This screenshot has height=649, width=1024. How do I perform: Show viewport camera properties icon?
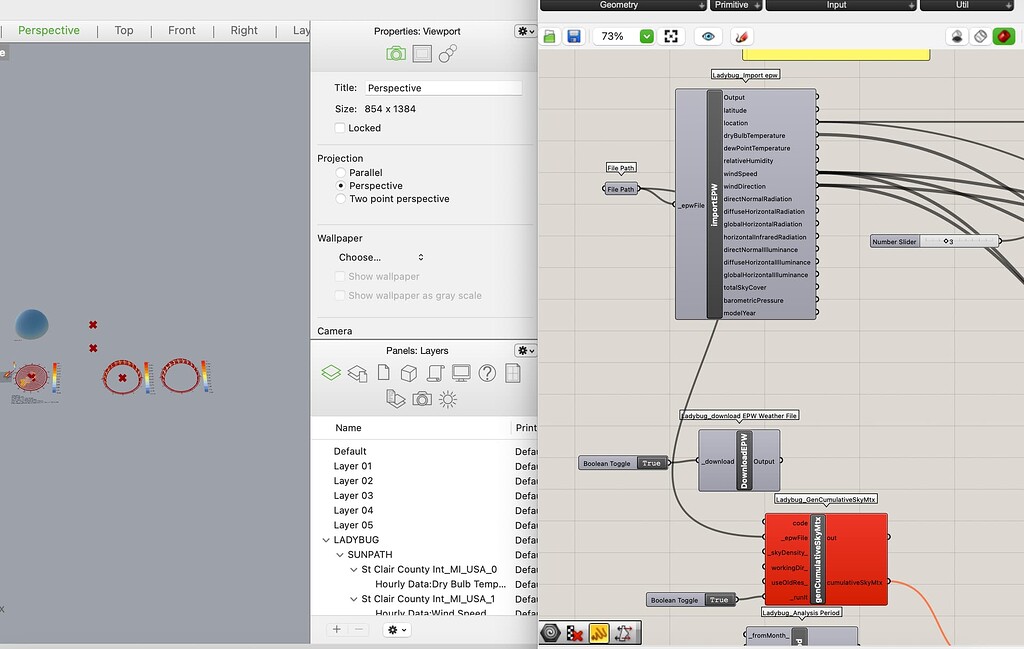coord(396,54)
